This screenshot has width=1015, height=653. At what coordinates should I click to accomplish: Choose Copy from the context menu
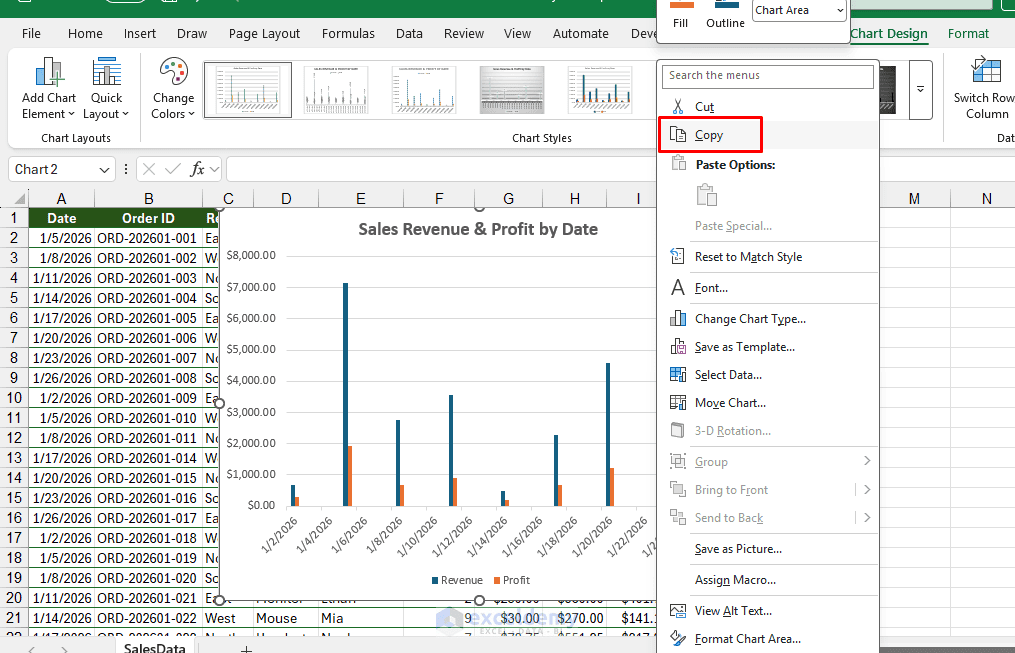pyautogui.click(x=710, y=135)
